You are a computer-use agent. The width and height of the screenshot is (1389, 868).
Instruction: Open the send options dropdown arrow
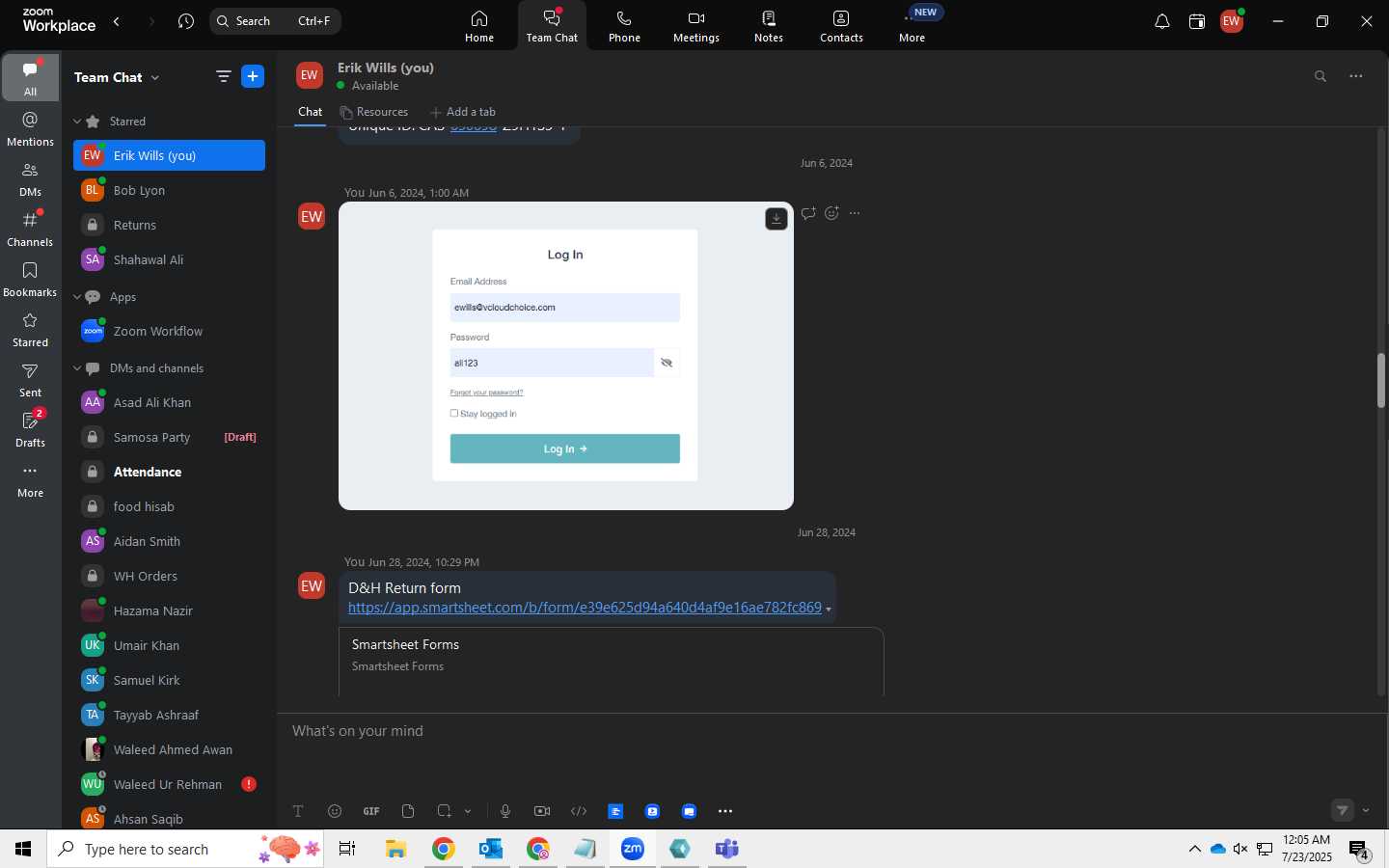pos(1366,810)
